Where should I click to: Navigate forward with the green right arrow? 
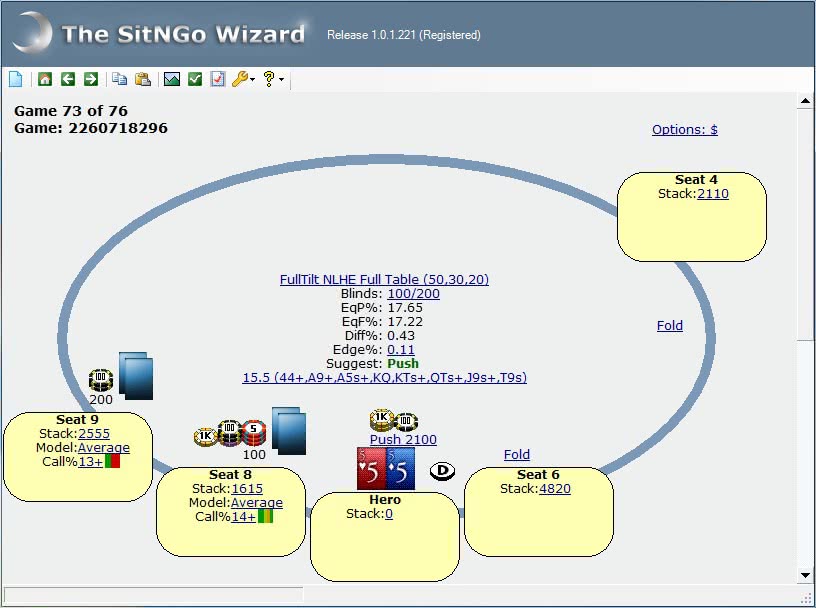coord(91,79)
